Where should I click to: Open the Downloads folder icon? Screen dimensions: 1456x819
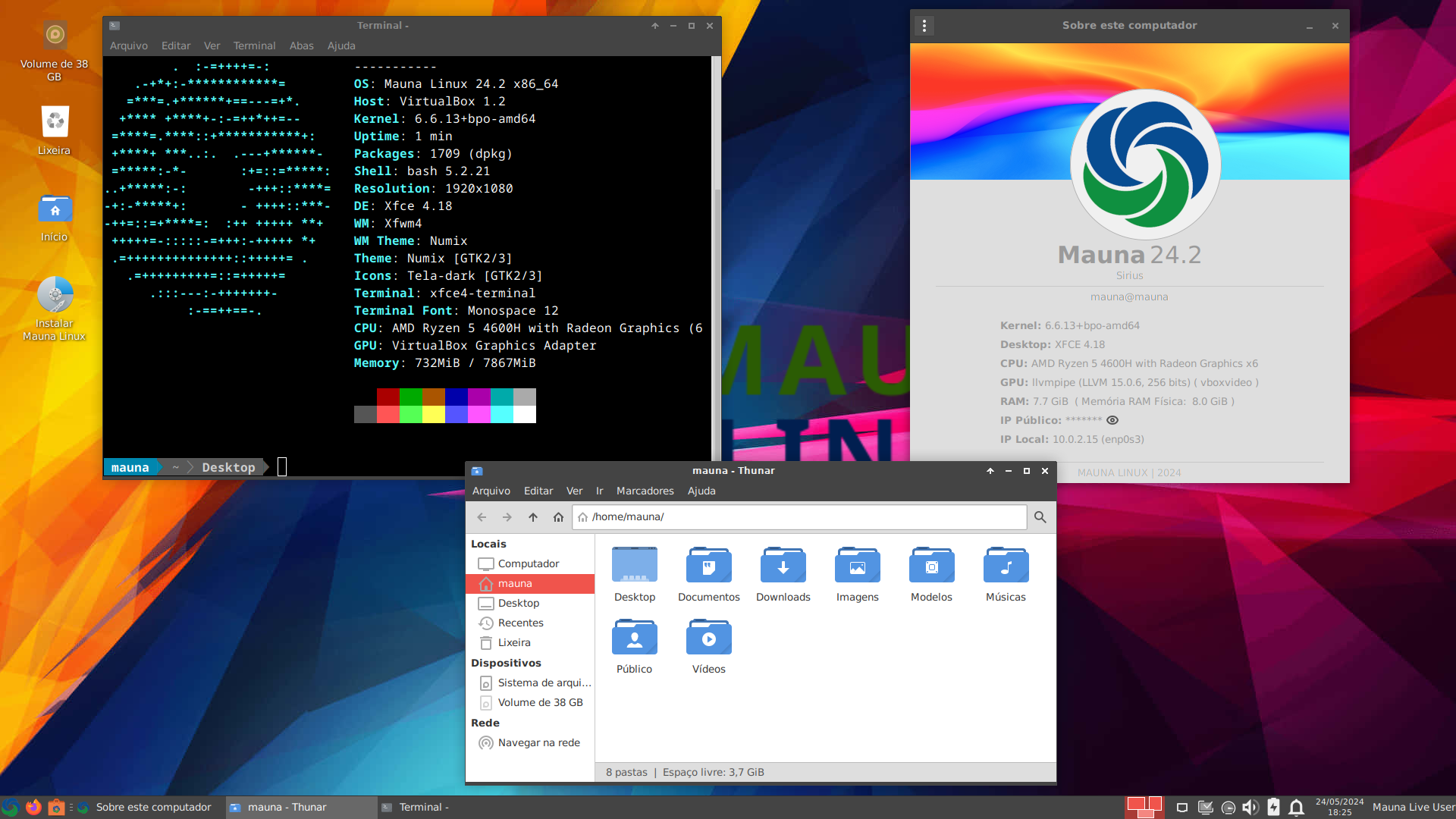coord(783,566)
